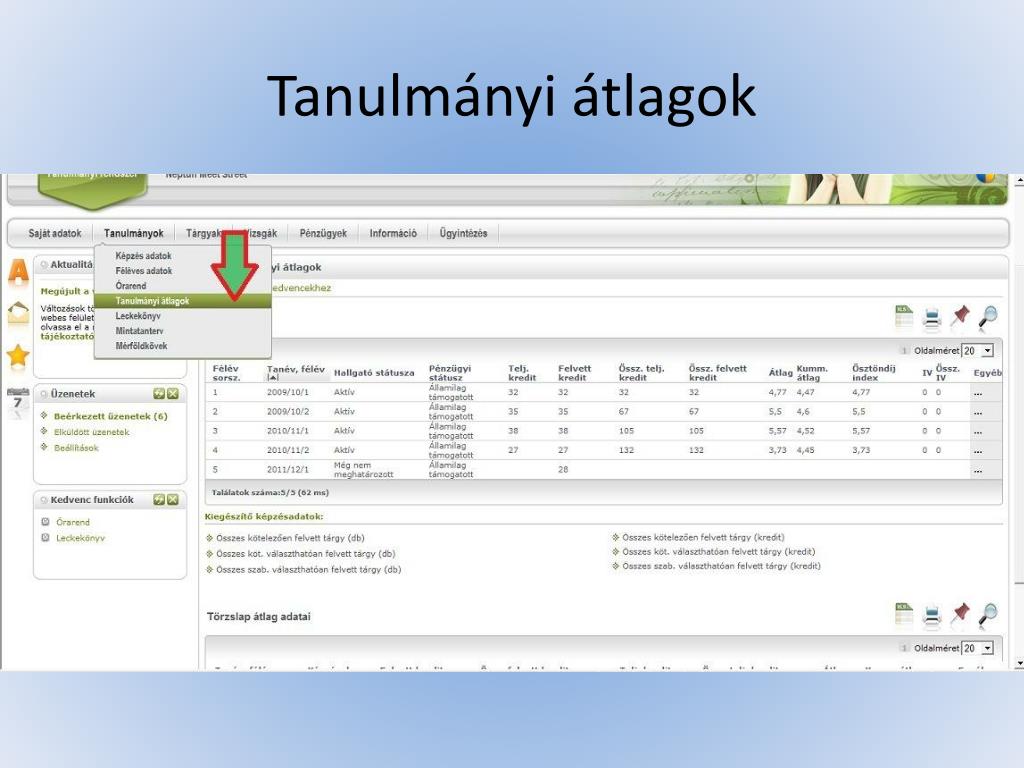Click the calendar sidebar icon

pos(18,401)
